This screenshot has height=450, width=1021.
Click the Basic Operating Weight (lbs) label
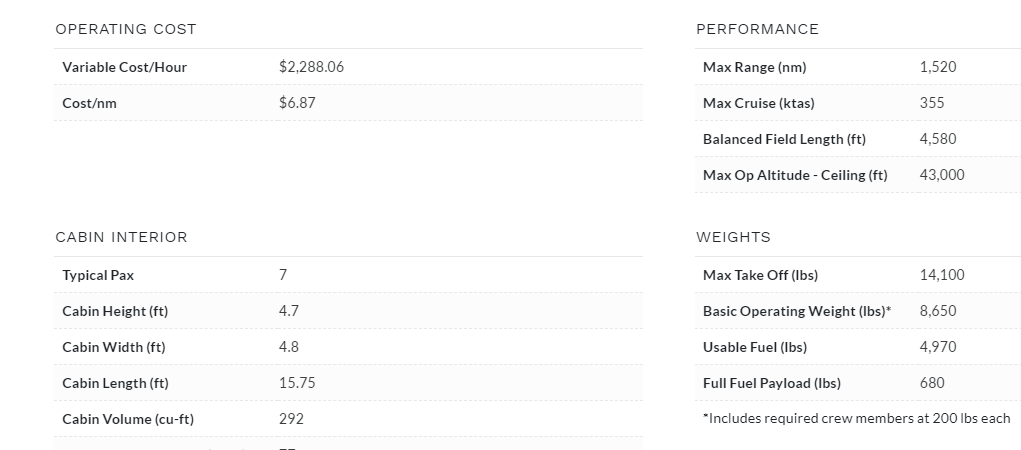pos(796,311)
